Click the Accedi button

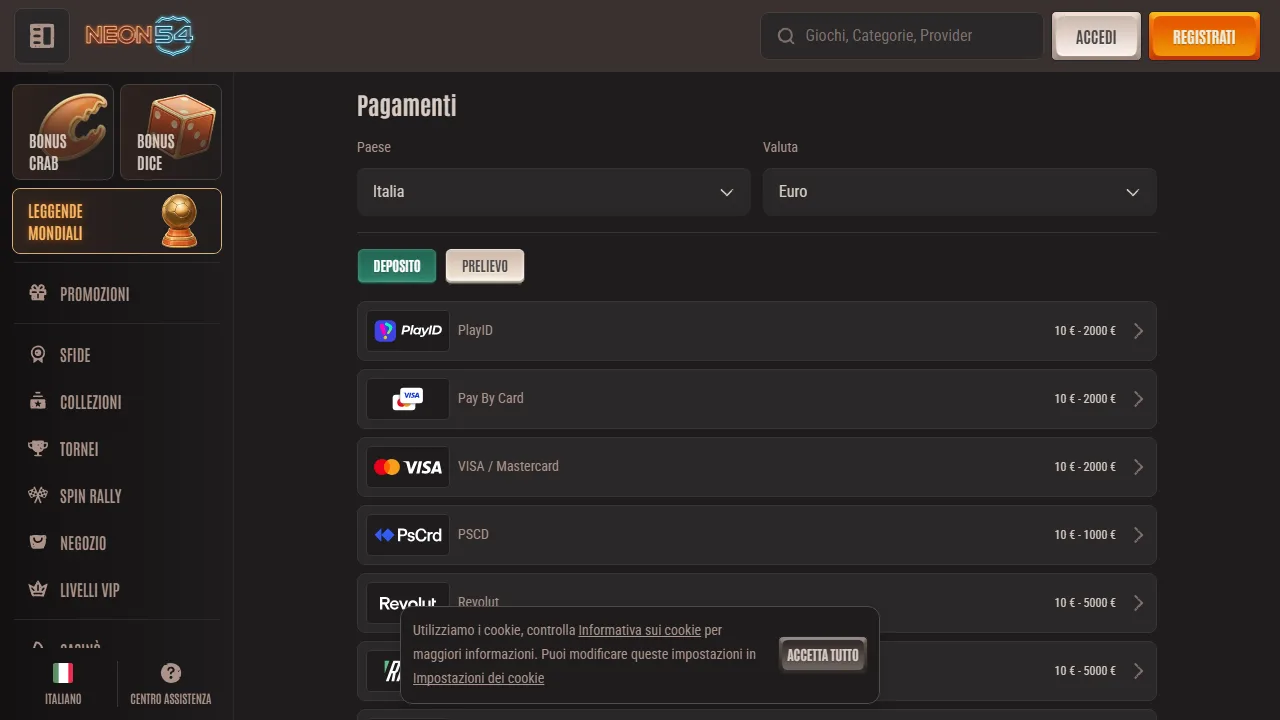point(1096,36)
